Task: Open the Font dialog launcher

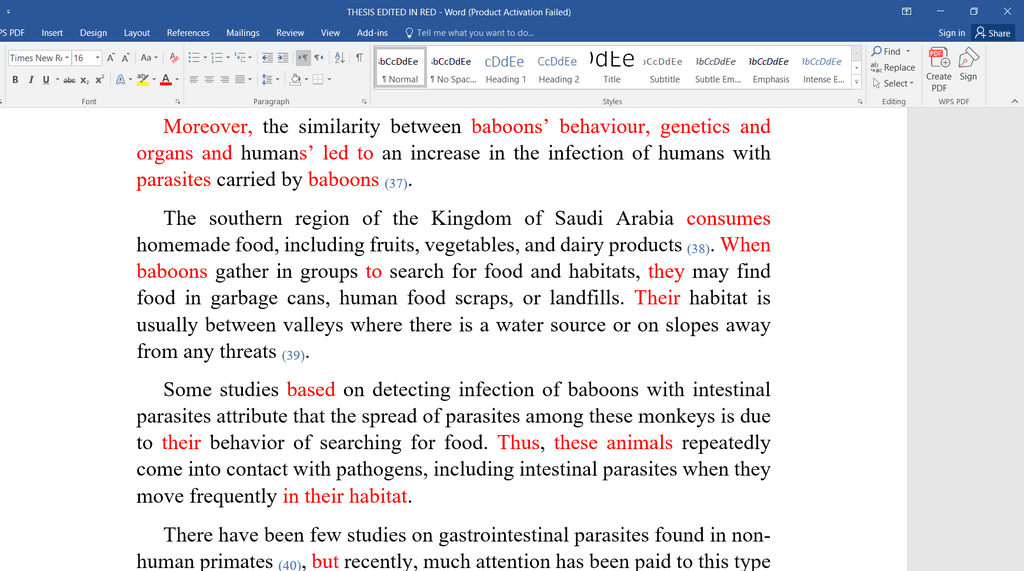Action: tap(178, 102)
